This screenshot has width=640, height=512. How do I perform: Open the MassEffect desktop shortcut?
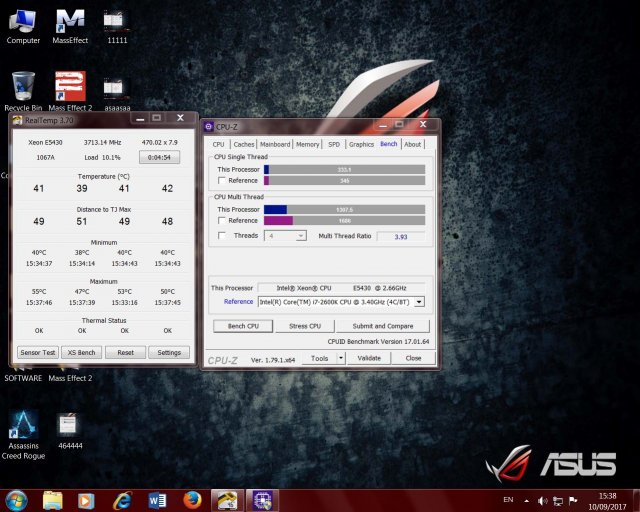tap(69, 22)
